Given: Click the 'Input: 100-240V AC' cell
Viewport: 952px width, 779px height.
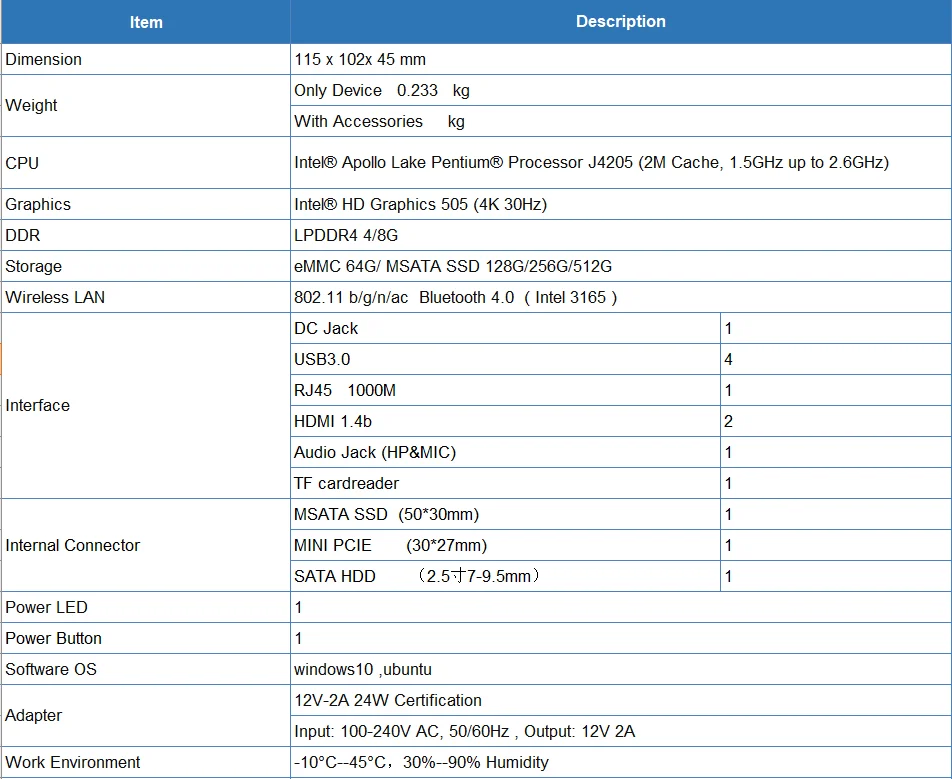Looking at the screenshot, I should pos(620,731).
